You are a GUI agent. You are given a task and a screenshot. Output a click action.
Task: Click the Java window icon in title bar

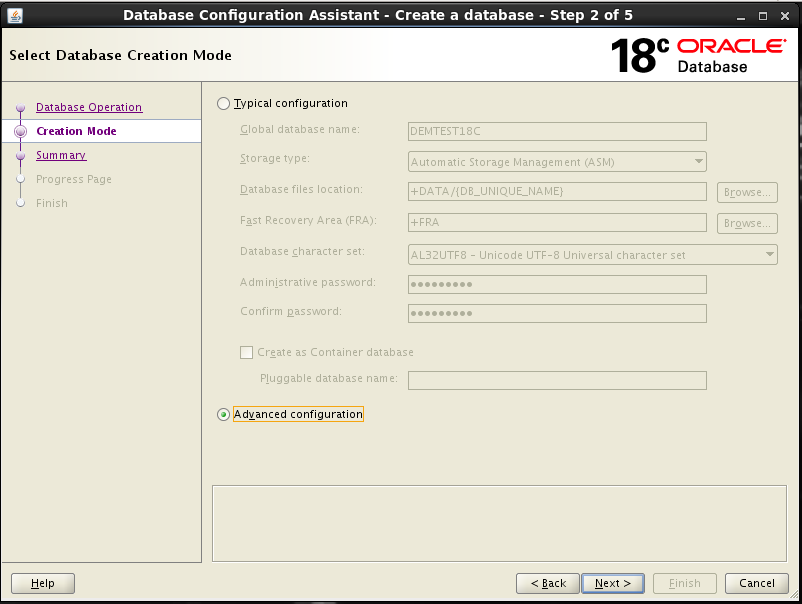click(x=15, y=14)
